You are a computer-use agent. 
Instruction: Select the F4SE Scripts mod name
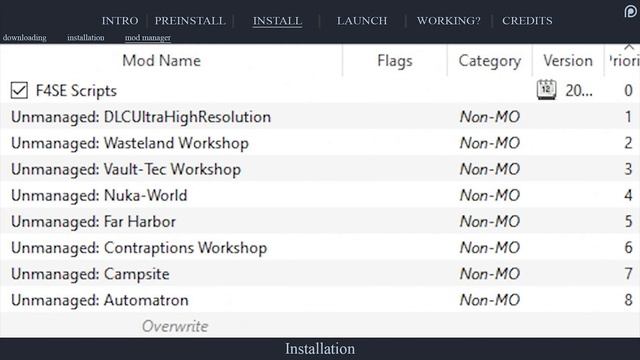(x=76, y=91)
